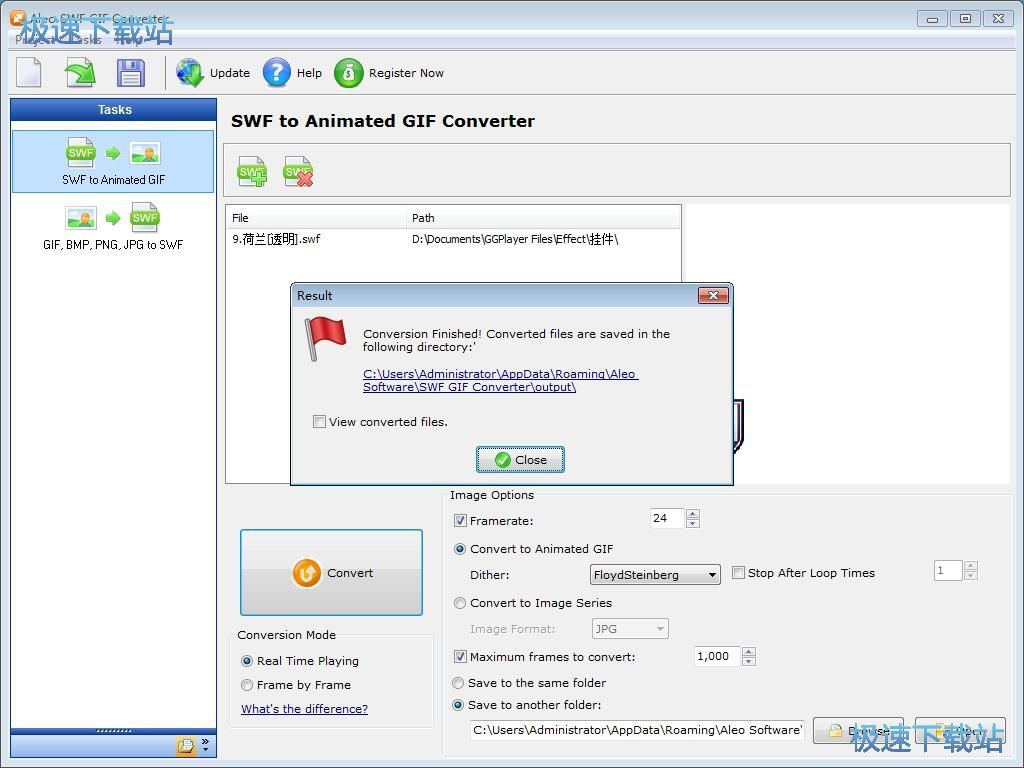Click the output folder path field

pyautogui.click(x=637, y=730)
